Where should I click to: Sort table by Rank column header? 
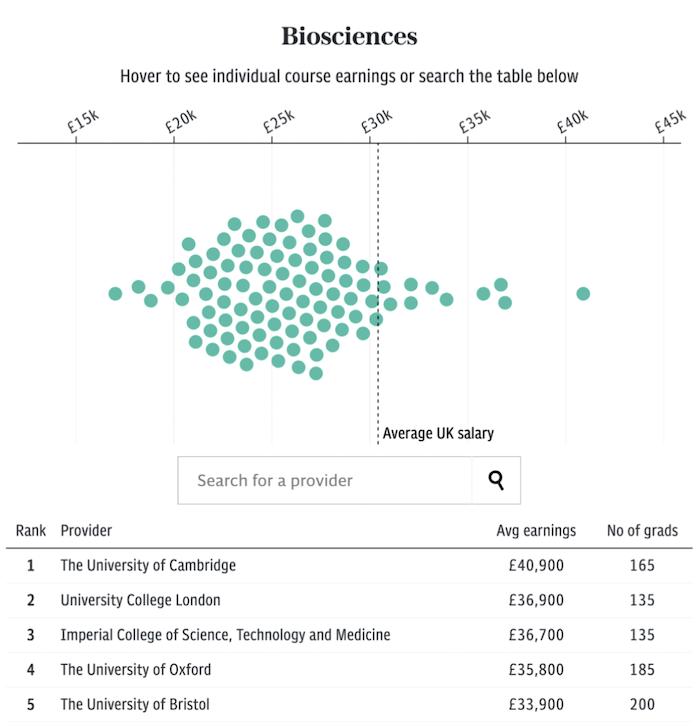coord(31,530)
